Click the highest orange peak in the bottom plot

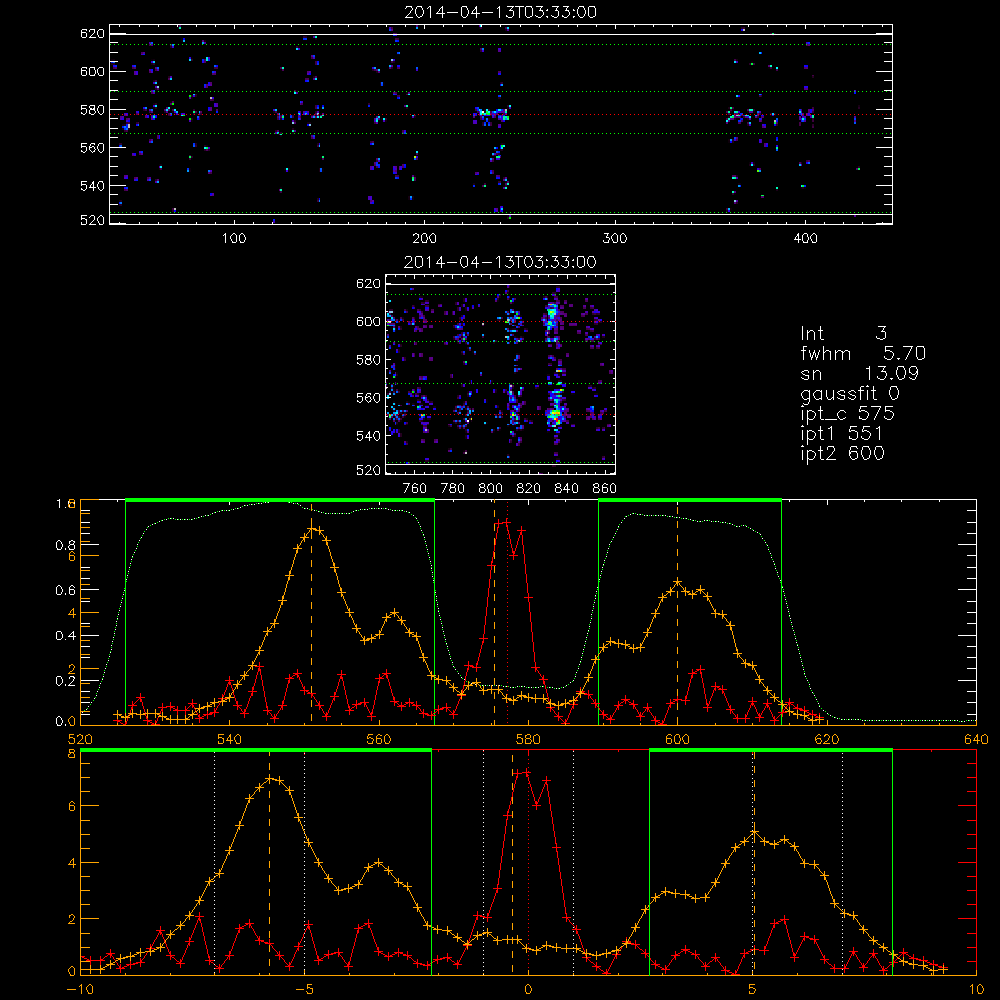270,779
